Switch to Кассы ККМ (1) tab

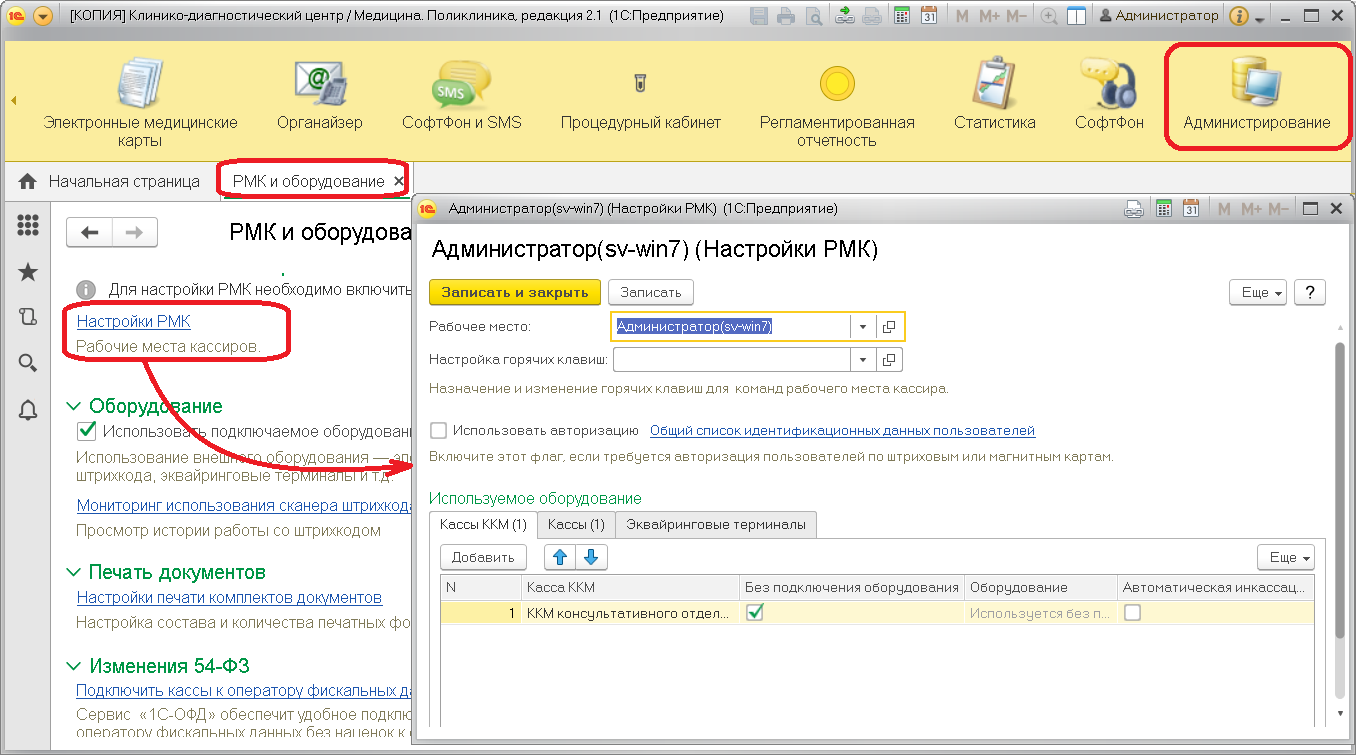click(x=483, y=524)
